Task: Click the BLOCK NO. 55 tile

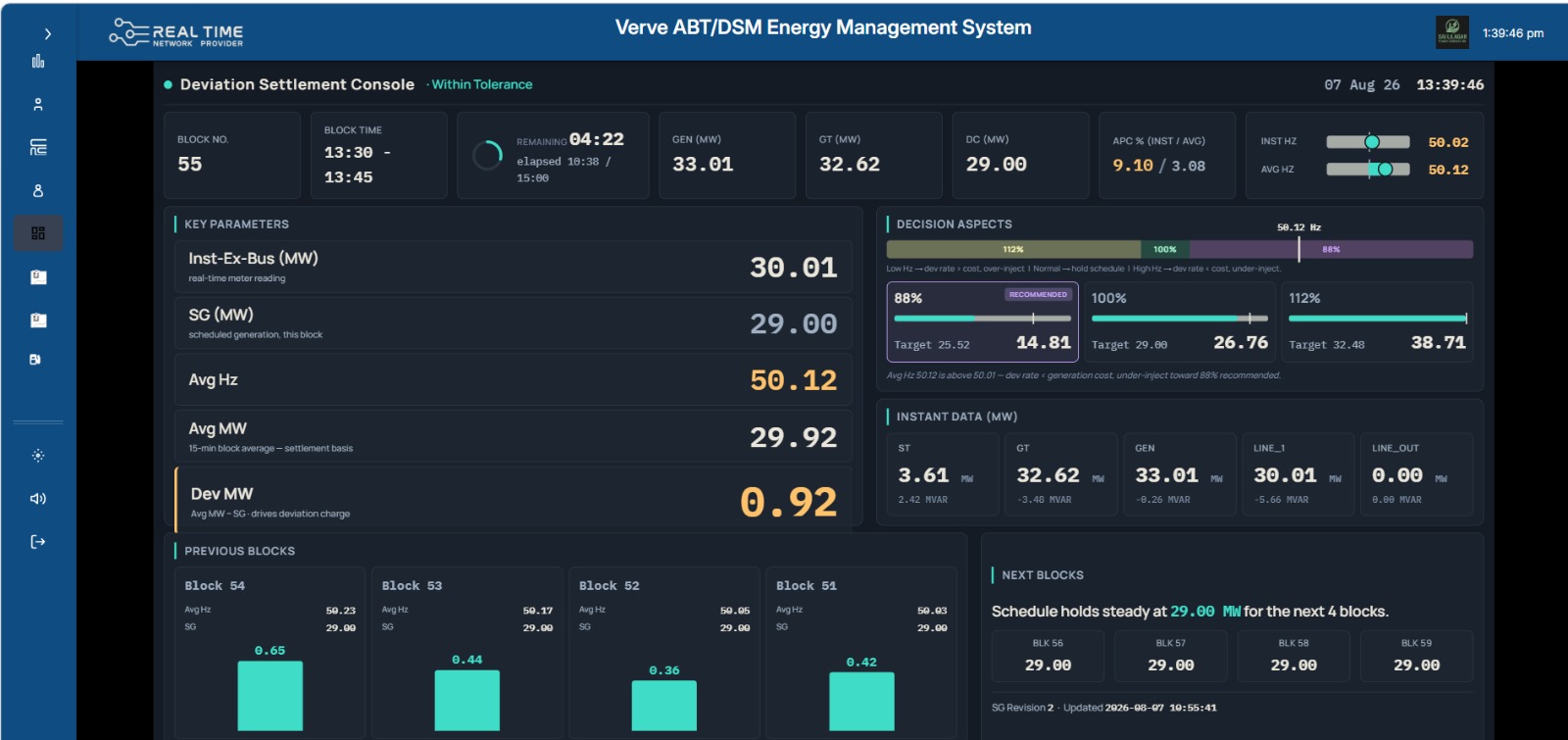Action: 232,155
